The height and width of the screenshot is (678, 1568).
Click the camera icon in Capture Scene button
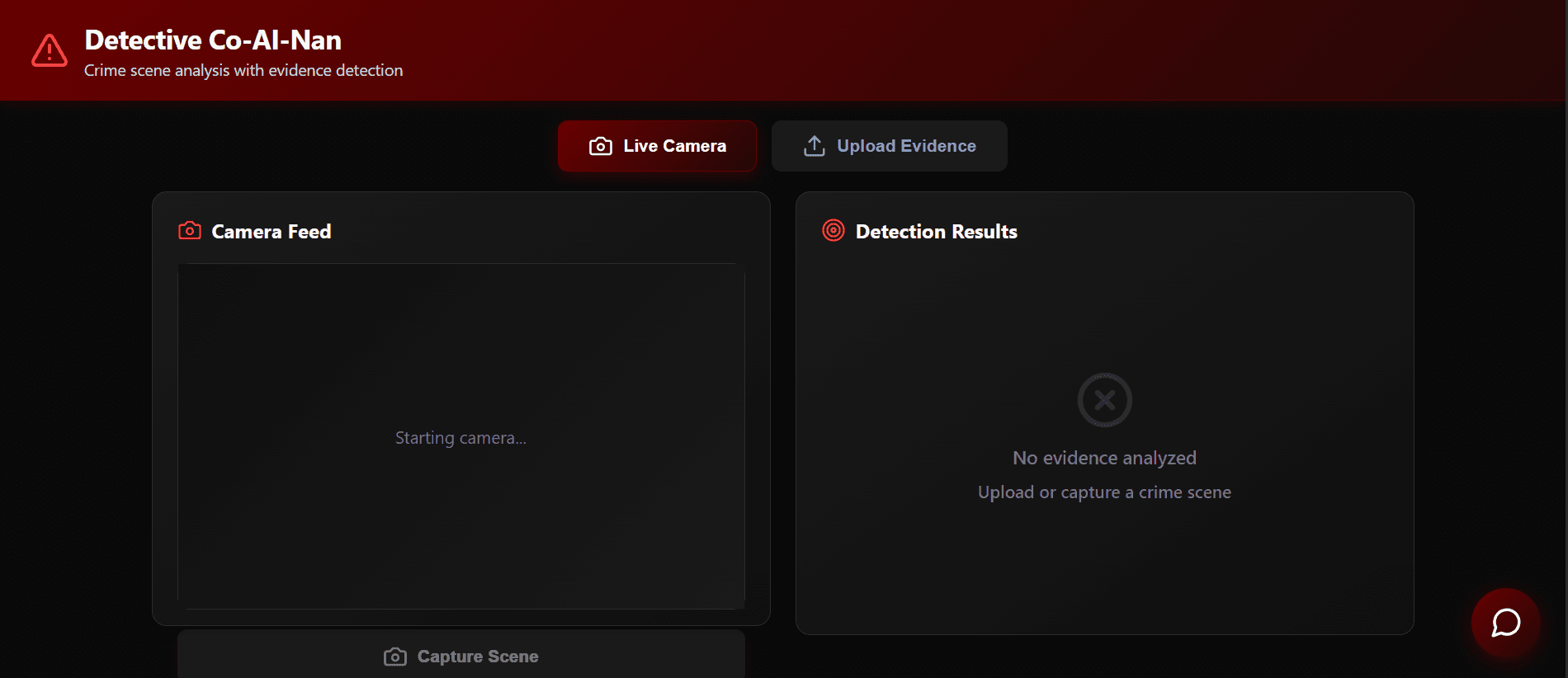(395, 657)
